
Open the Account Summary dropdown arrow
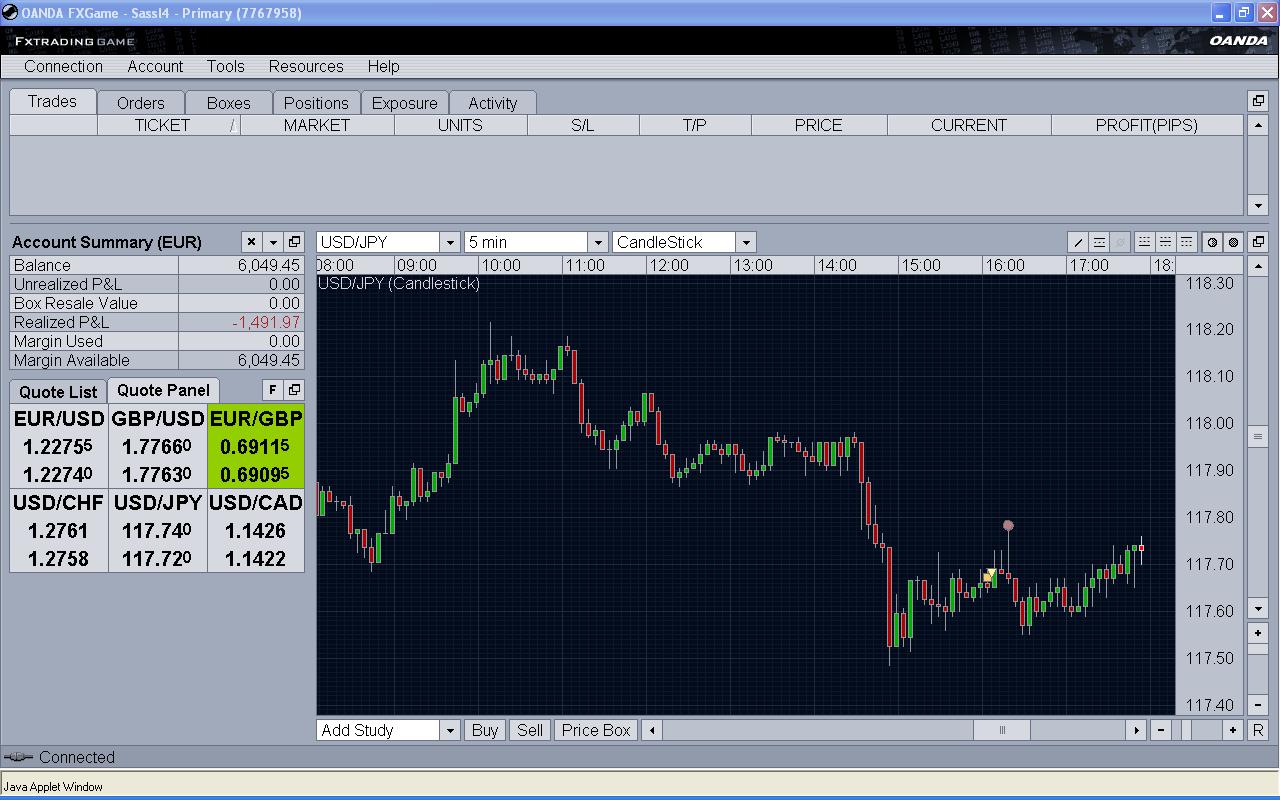(x=272, y=242)
